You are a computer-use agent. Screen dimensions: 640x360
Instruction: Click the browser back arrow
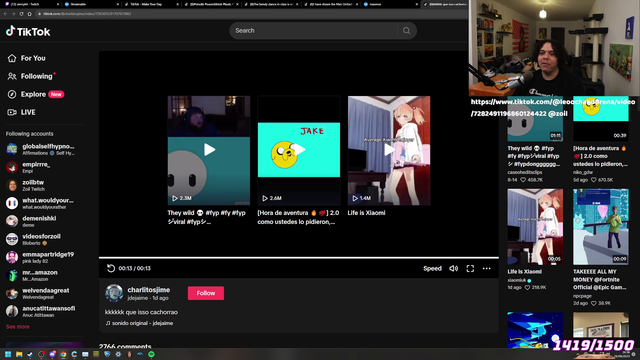pos(5,13)
